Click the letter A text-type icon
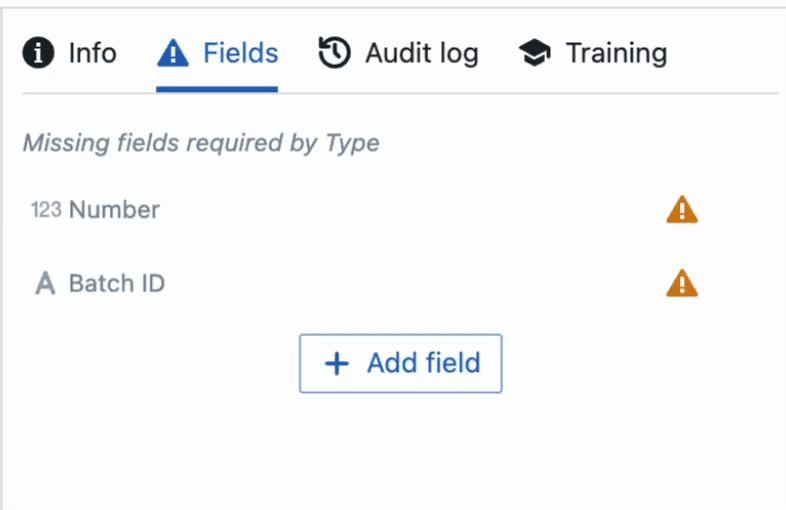The image size is (786, 510). point(45,283)
